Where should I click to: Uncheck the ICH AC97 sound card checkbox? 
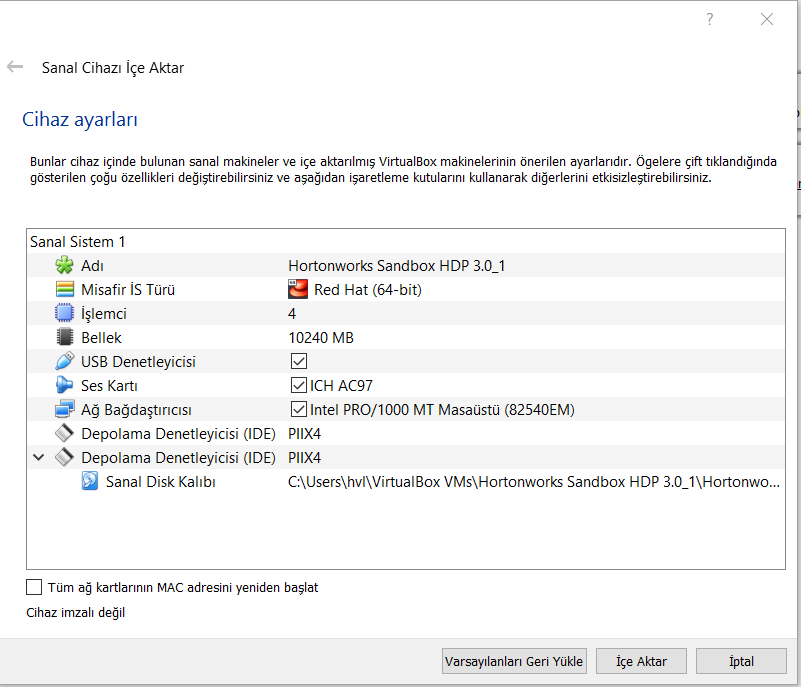pyautogui.click(x=299, y=385)
